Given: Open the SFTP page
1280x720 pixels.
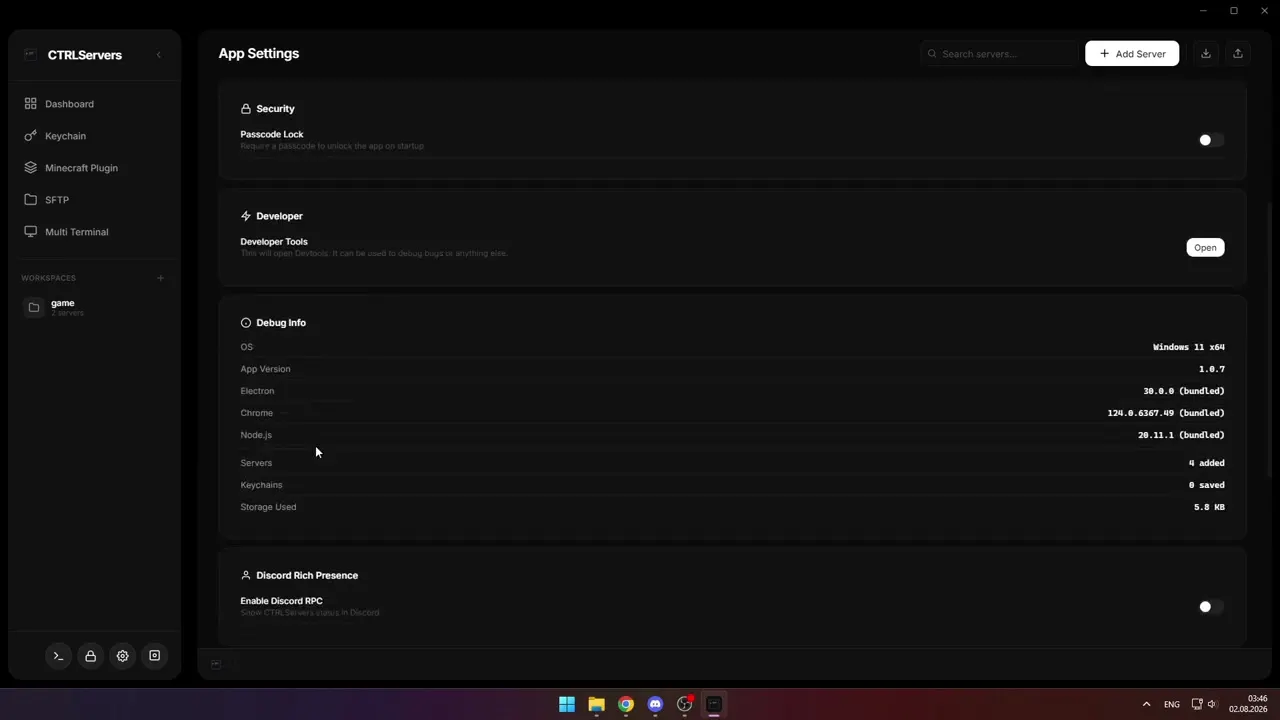Looking at the screenshot, I should pyautogui.click(x=94, y=200).
